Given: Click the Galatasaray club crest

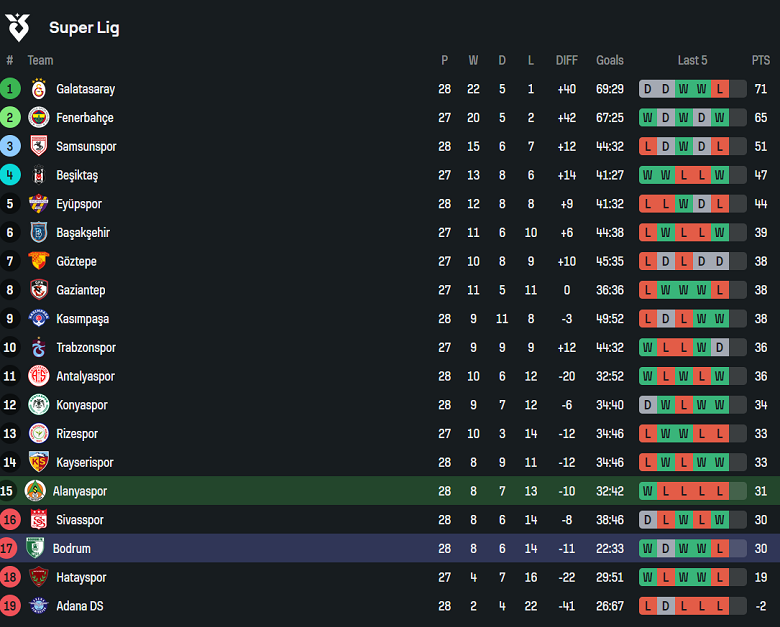Looking at the screenshot, I should pyautogui.click(x=39, y=89).
